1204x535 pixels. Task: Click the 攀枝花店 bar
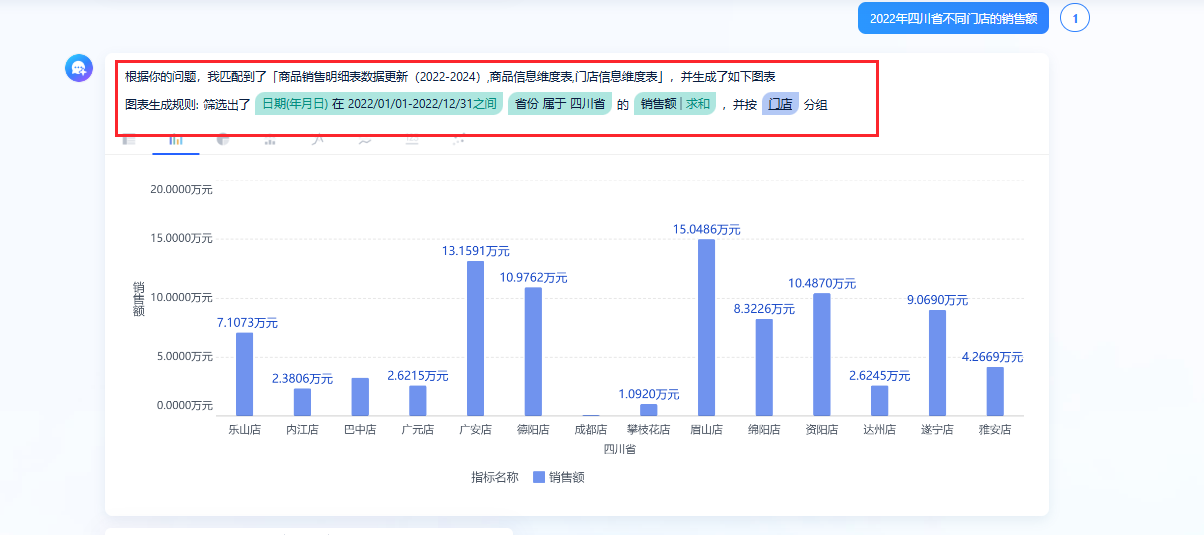pyautogui.click(x=649, y=410)
